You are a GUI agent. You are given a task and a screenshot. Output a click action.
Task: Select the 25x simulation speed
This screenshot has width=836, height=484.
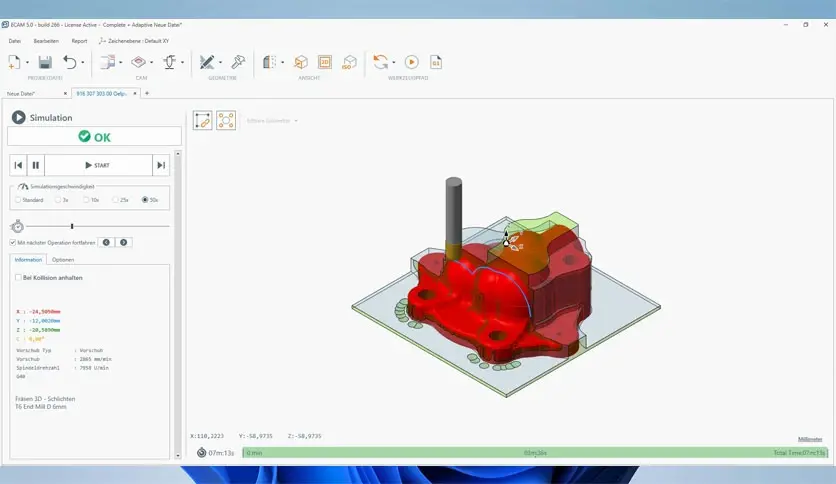(116, 200)
